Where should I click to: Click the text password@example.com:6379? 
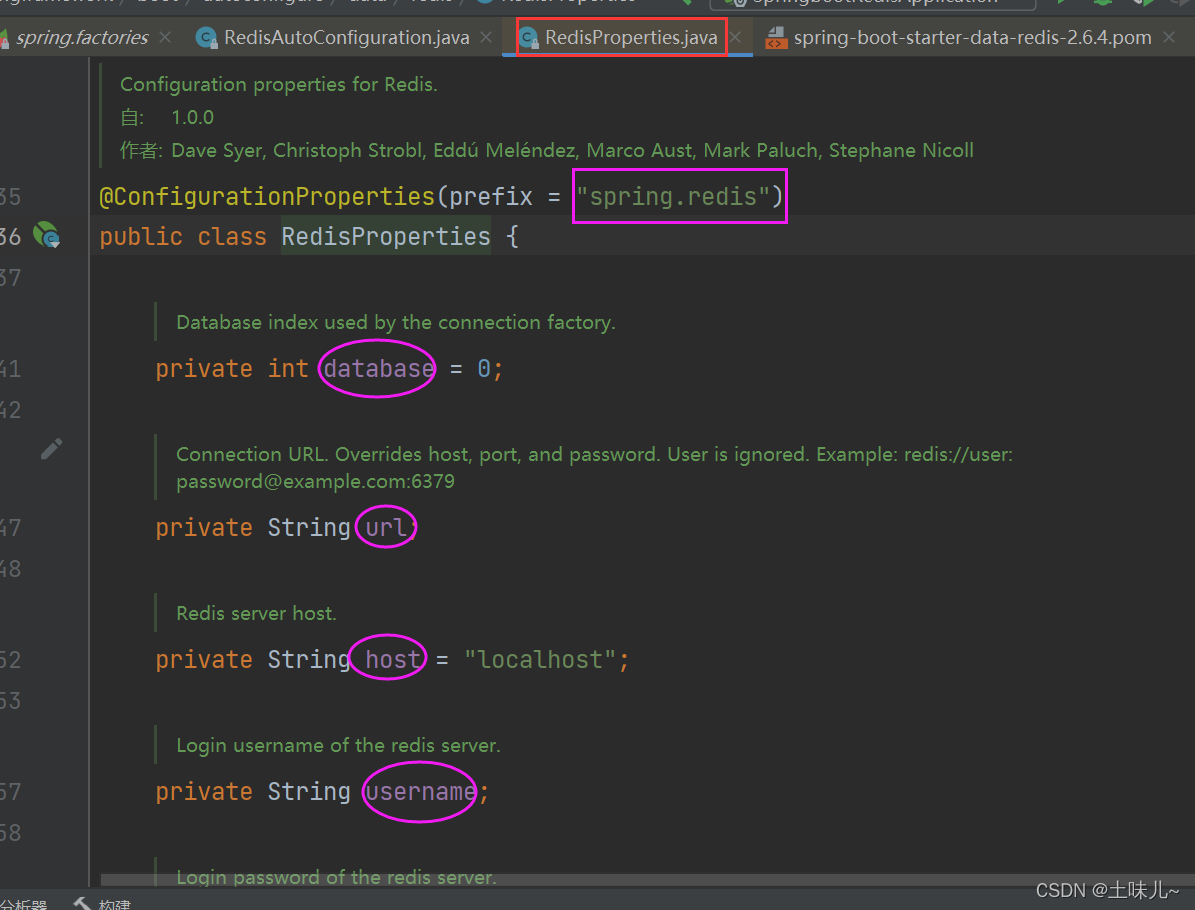(x=316, y=482)
